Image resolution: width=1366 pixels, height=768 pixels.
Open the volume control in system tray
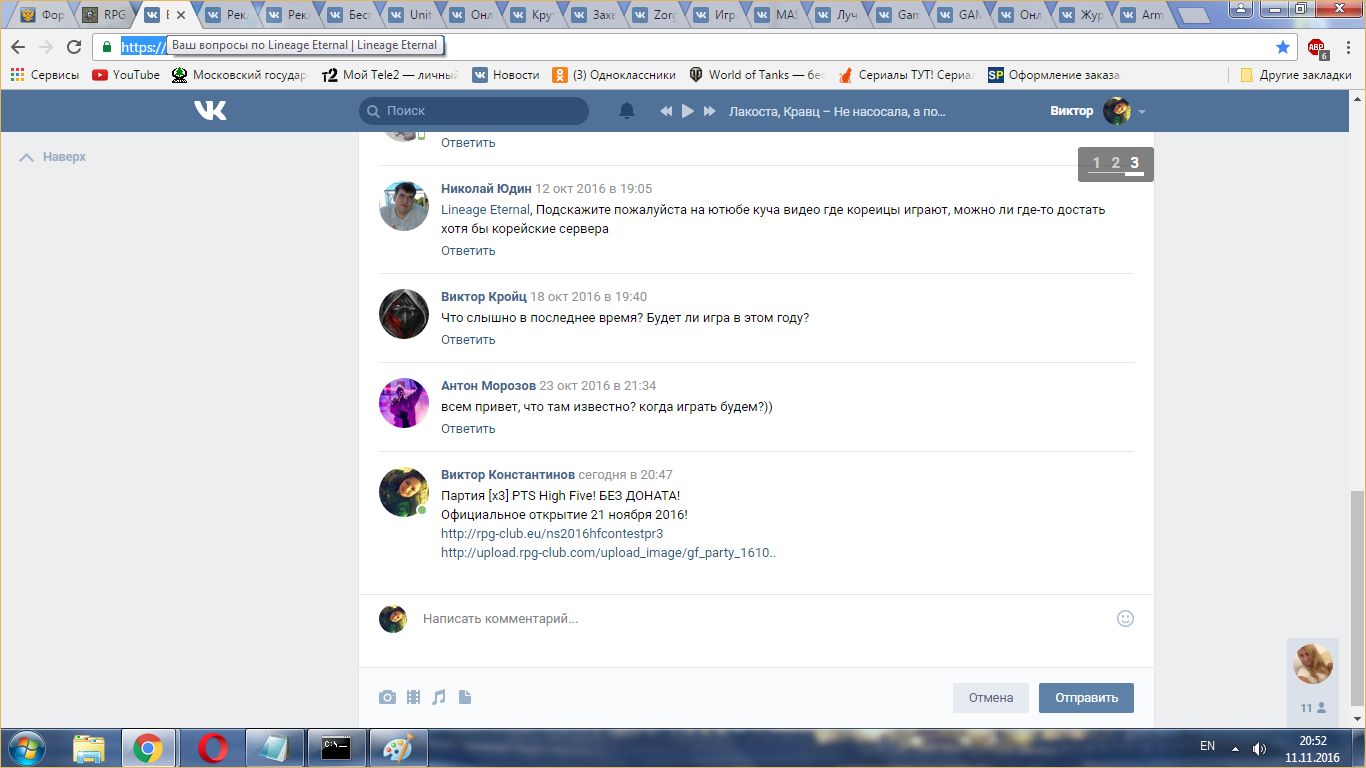(1260, 748)
